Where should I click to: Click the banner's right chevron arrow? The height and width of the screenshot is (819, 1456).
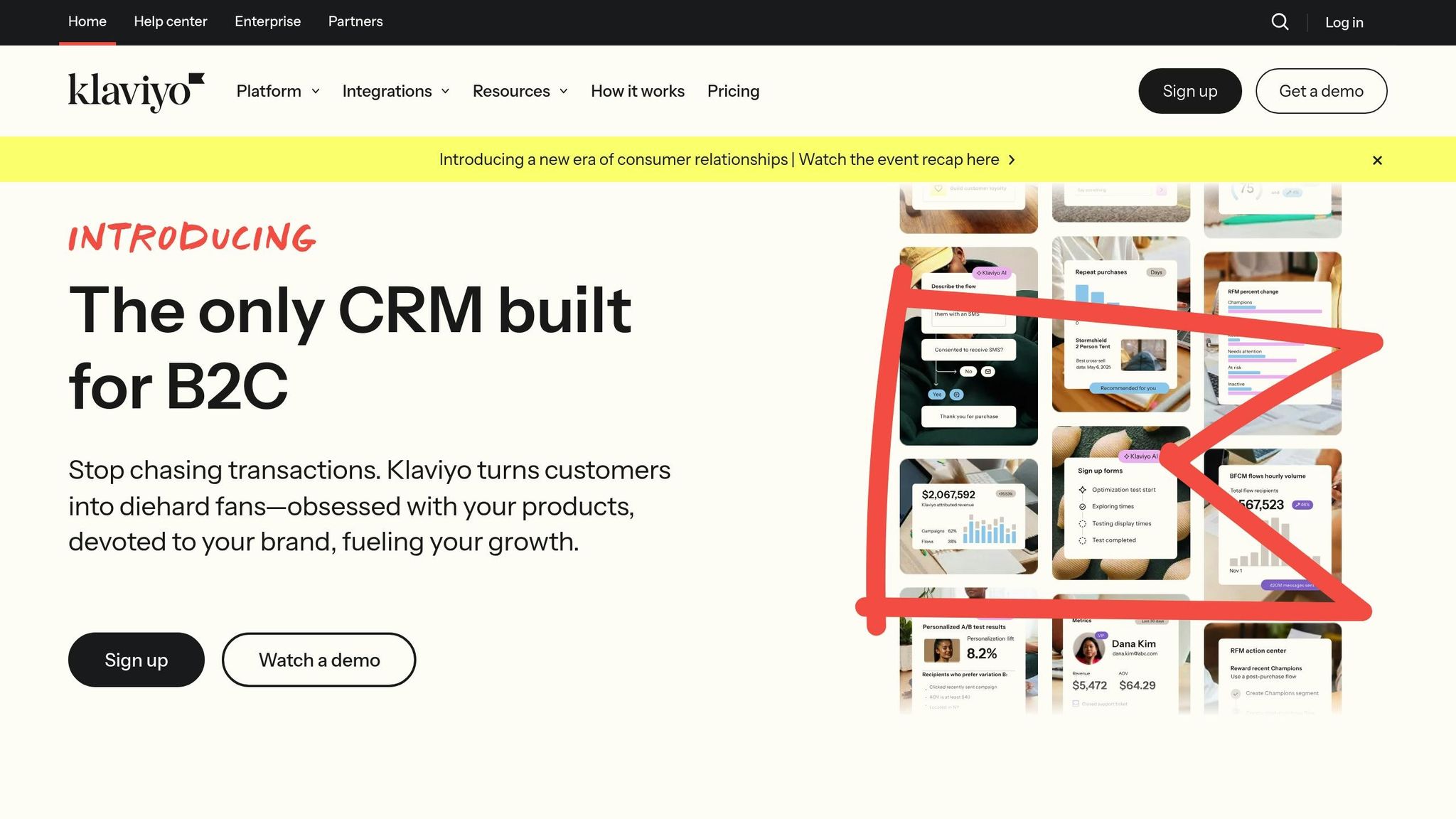point(1012,160)
